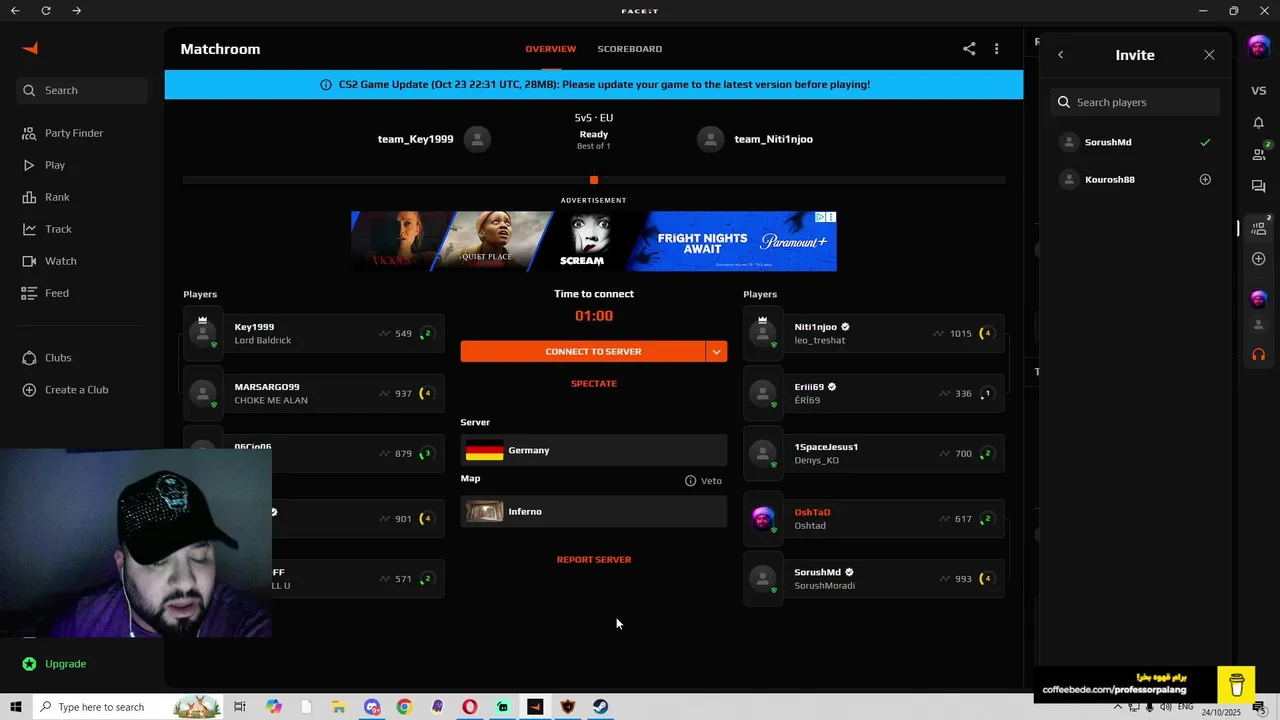Open player 1SpaceJesus1 profile row
This screenshot has height=720, width=1280.
tap(874, 454)
